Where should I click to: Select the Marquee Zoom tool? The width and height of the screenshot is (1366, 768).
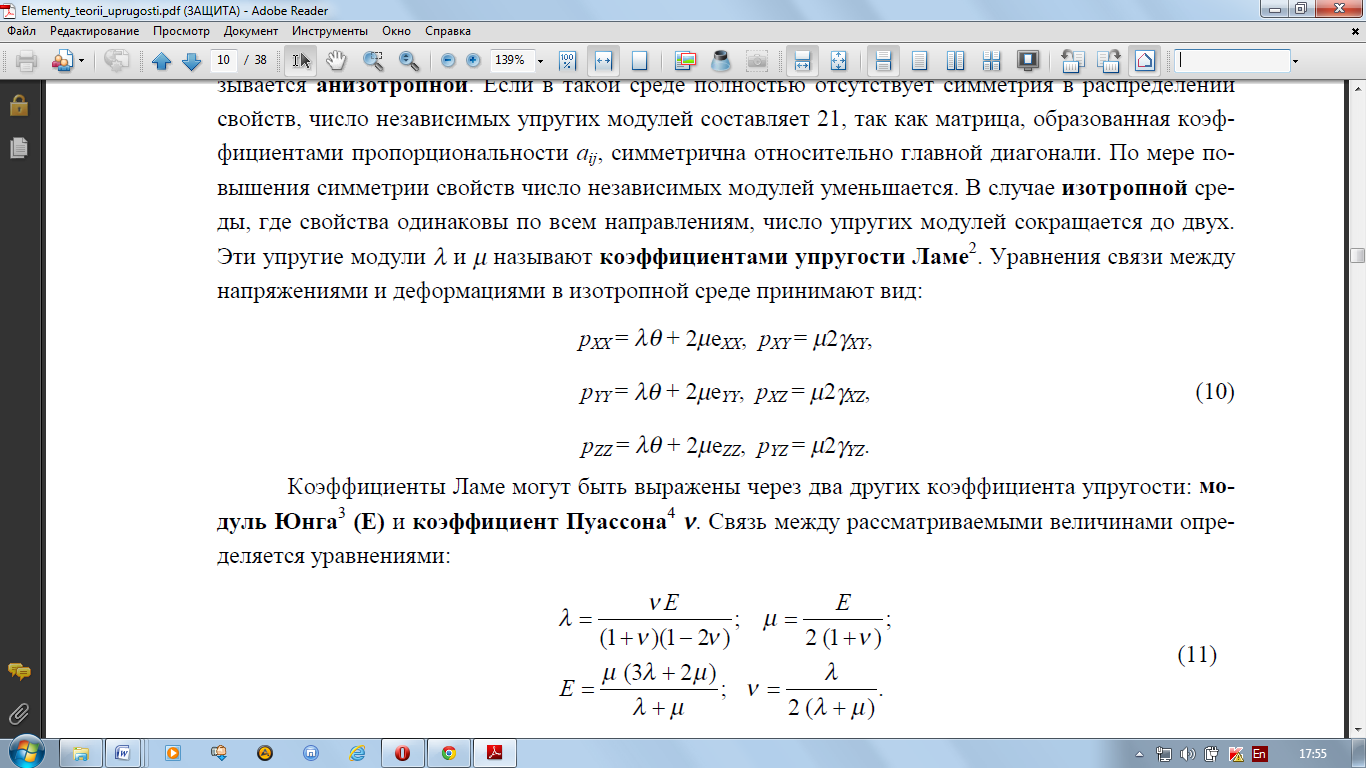(374, 60)
